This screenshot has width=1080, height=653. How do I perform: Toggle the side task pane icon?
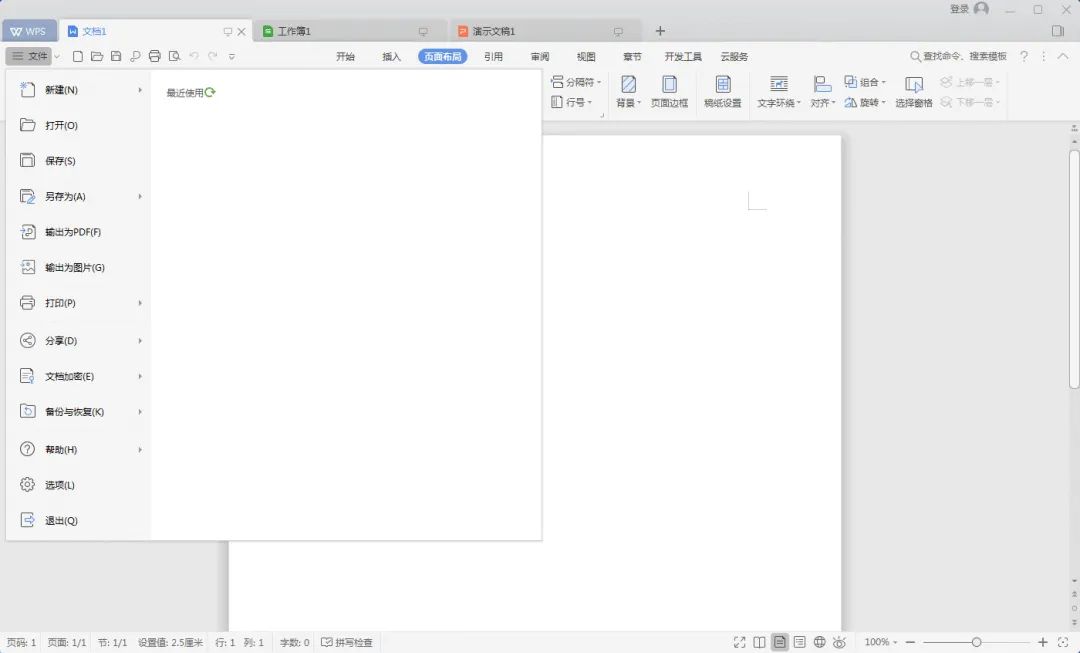1058,31
